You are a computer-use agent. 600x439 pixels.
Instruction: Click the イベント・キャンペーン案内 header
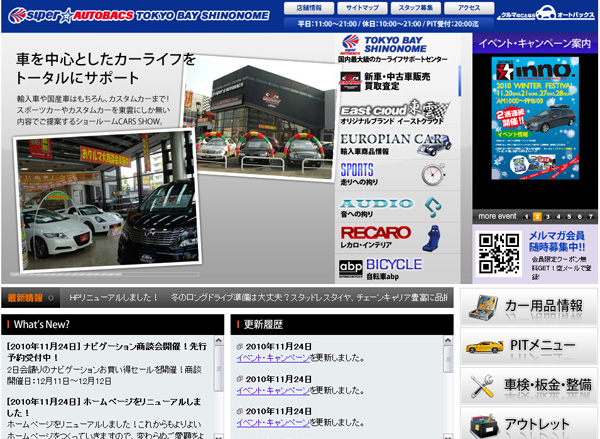[x=535, y=43]
